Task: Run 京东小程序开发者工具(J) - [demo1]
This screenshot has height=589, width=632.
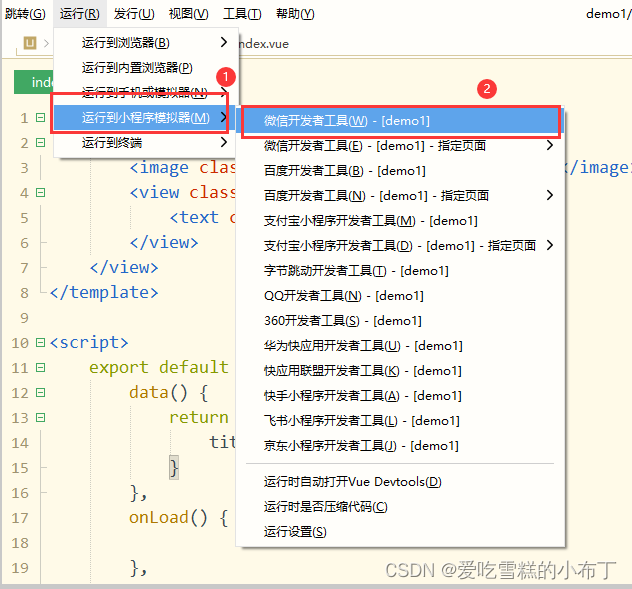Action: click(401, 445)
